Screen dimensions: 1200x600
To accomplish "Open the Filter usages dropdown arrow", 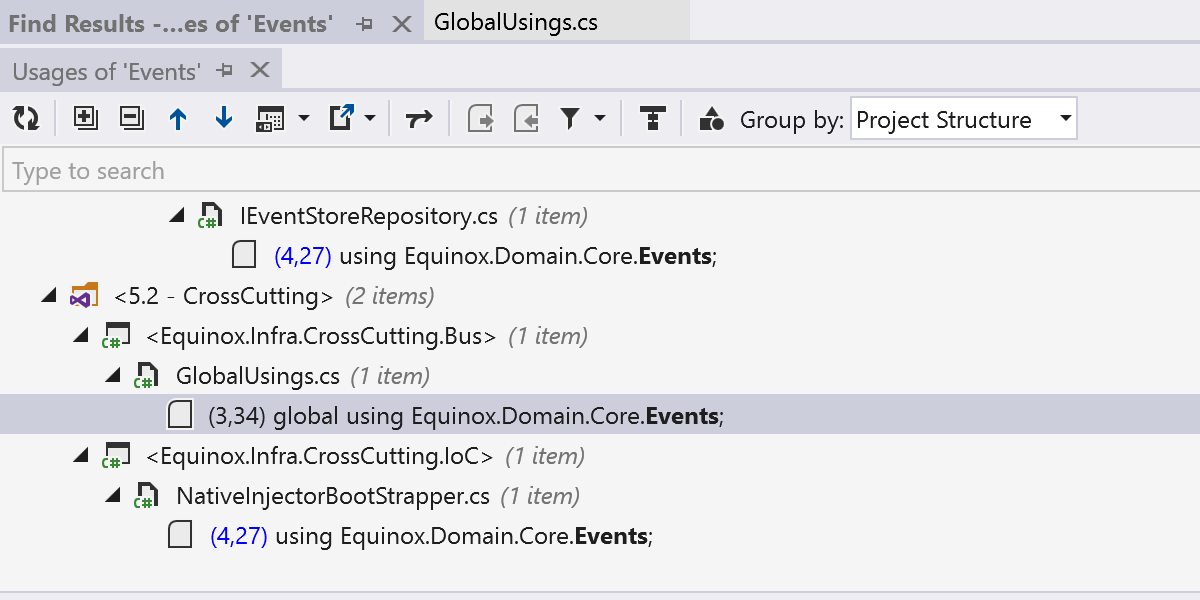I will [x=600, y=119].
